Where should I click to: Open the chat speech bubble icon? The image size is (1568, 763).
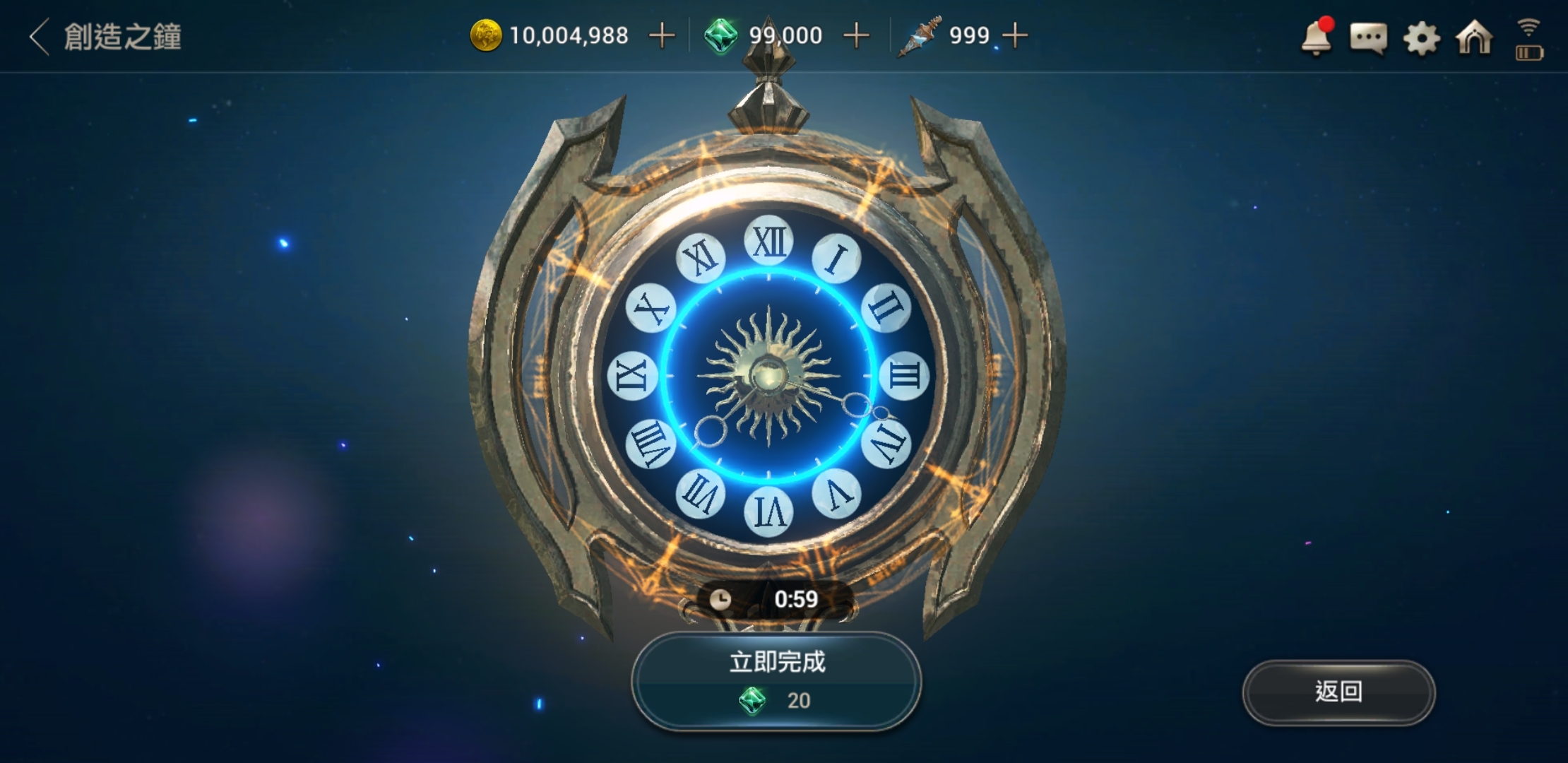[1368, 39]
